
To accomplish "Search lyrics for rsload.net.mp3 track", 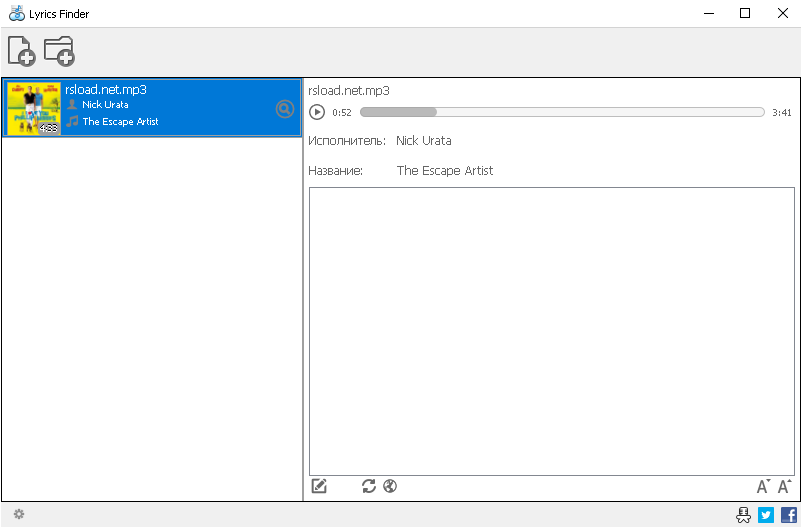I will (285, 109).
